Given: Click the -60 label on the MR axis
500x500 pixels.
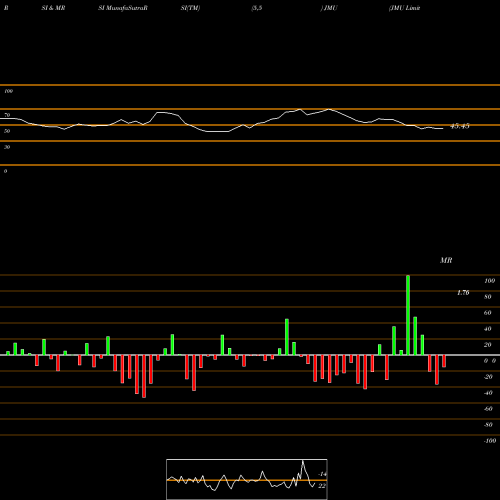Looking at the screenshot, I should click(x=488, y=409).
